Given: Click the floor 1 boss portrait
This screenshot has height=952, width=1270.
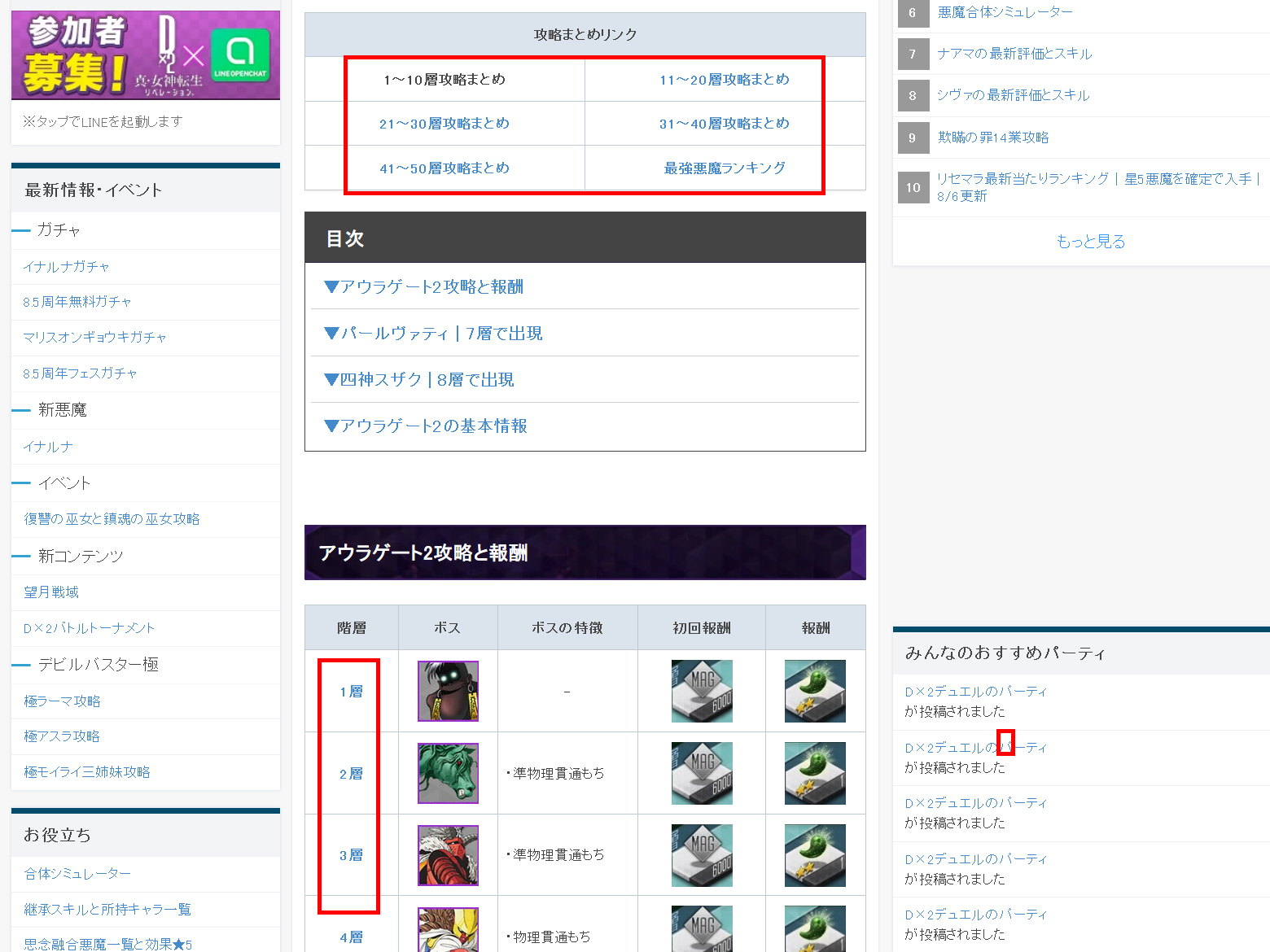Looking at the screenshot, I should tap(448, 691).
